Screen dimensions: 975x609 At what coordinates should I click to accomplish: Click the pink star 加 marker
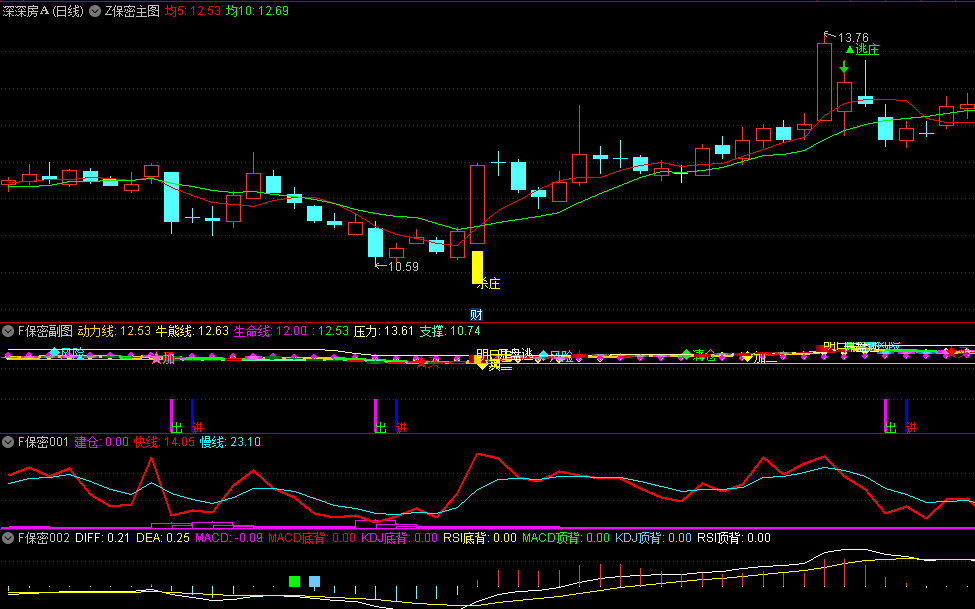click(x=163, y=359)
